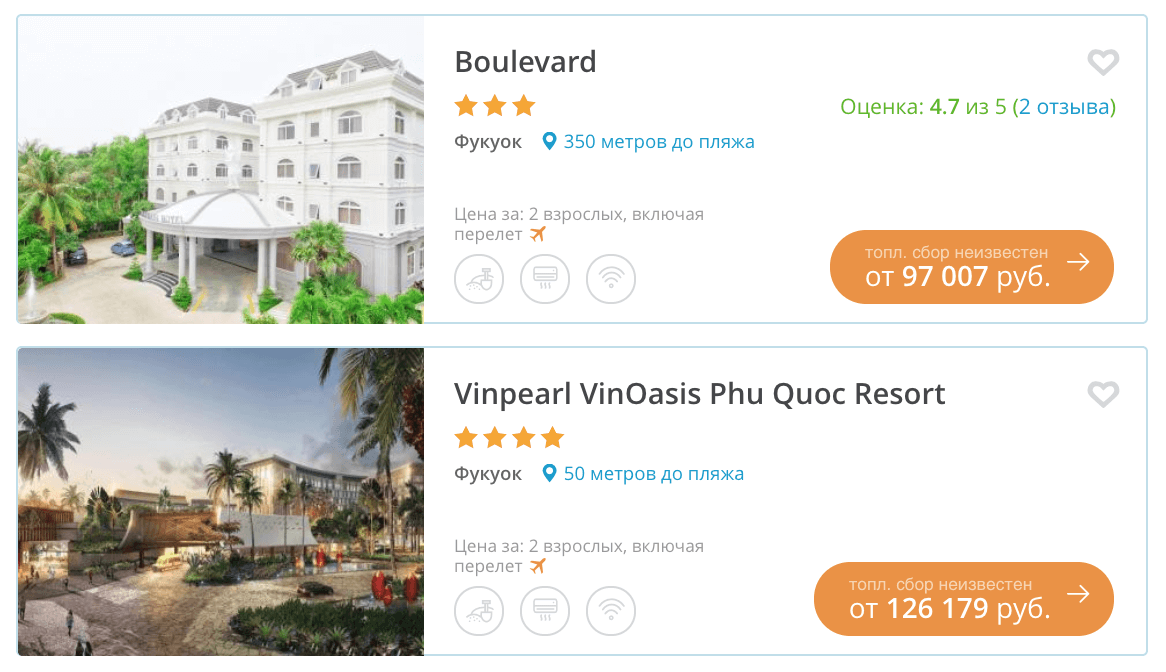Click the Wi-Fi icon for Vinpearl VinOasis
The height and width of the screenshot is (672, 1166).
tap(610, 610)
